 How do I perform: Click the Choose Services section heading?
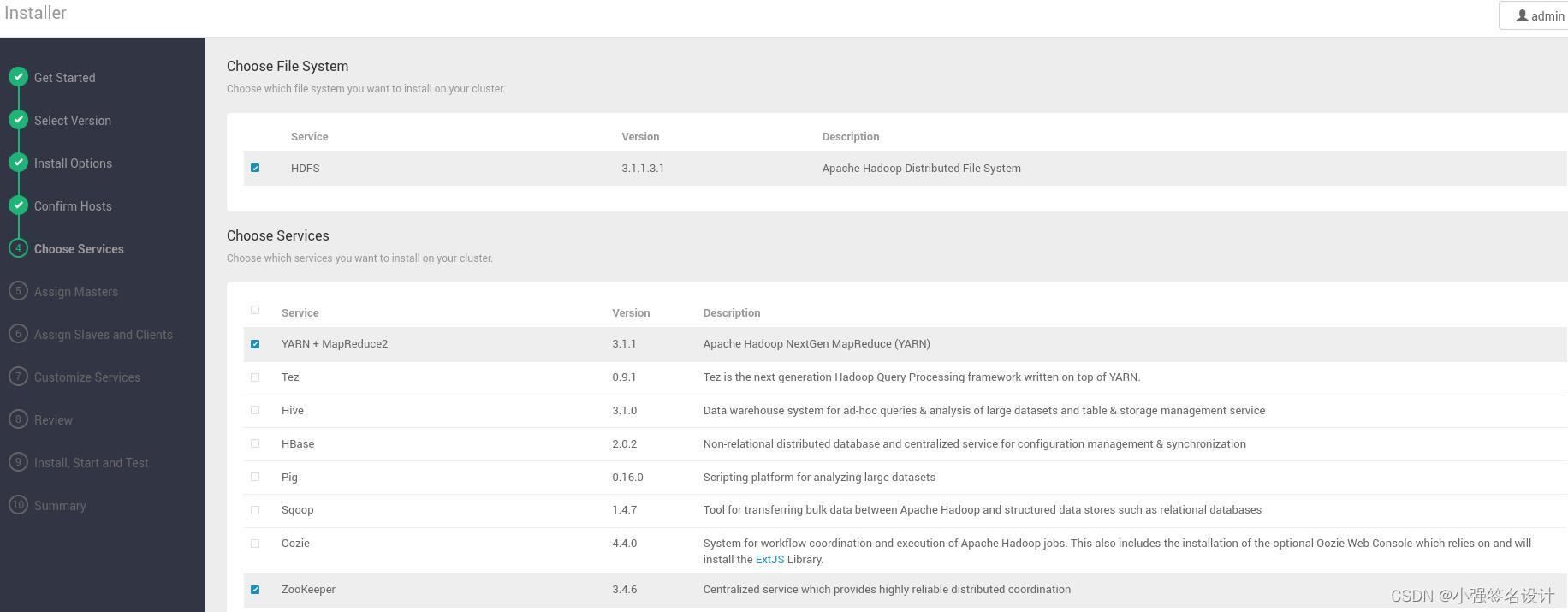[x=278, y=235]
